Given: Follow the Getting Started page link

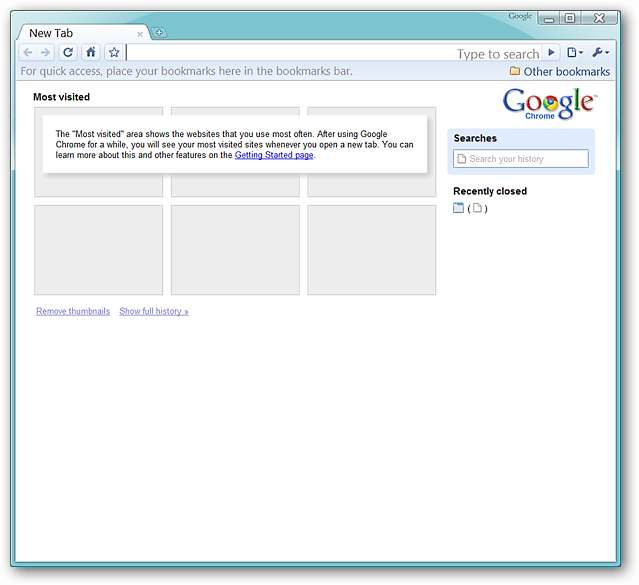Looking at the screenshot, I should (274, 155).
